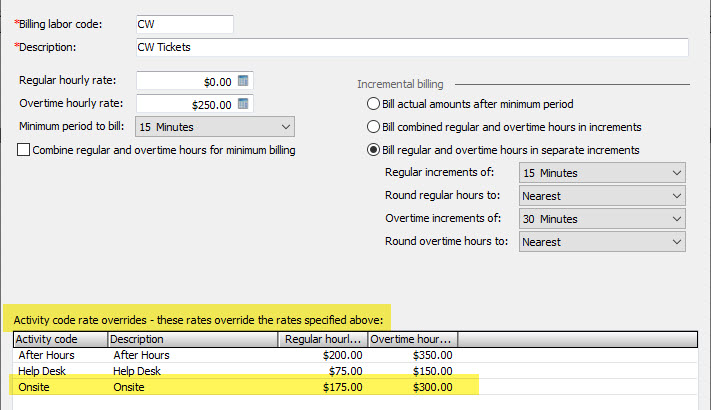Open Round regular hours to dropdown
Screen dimensions: 711x410
pyautogui.click(x=602, y=196)
